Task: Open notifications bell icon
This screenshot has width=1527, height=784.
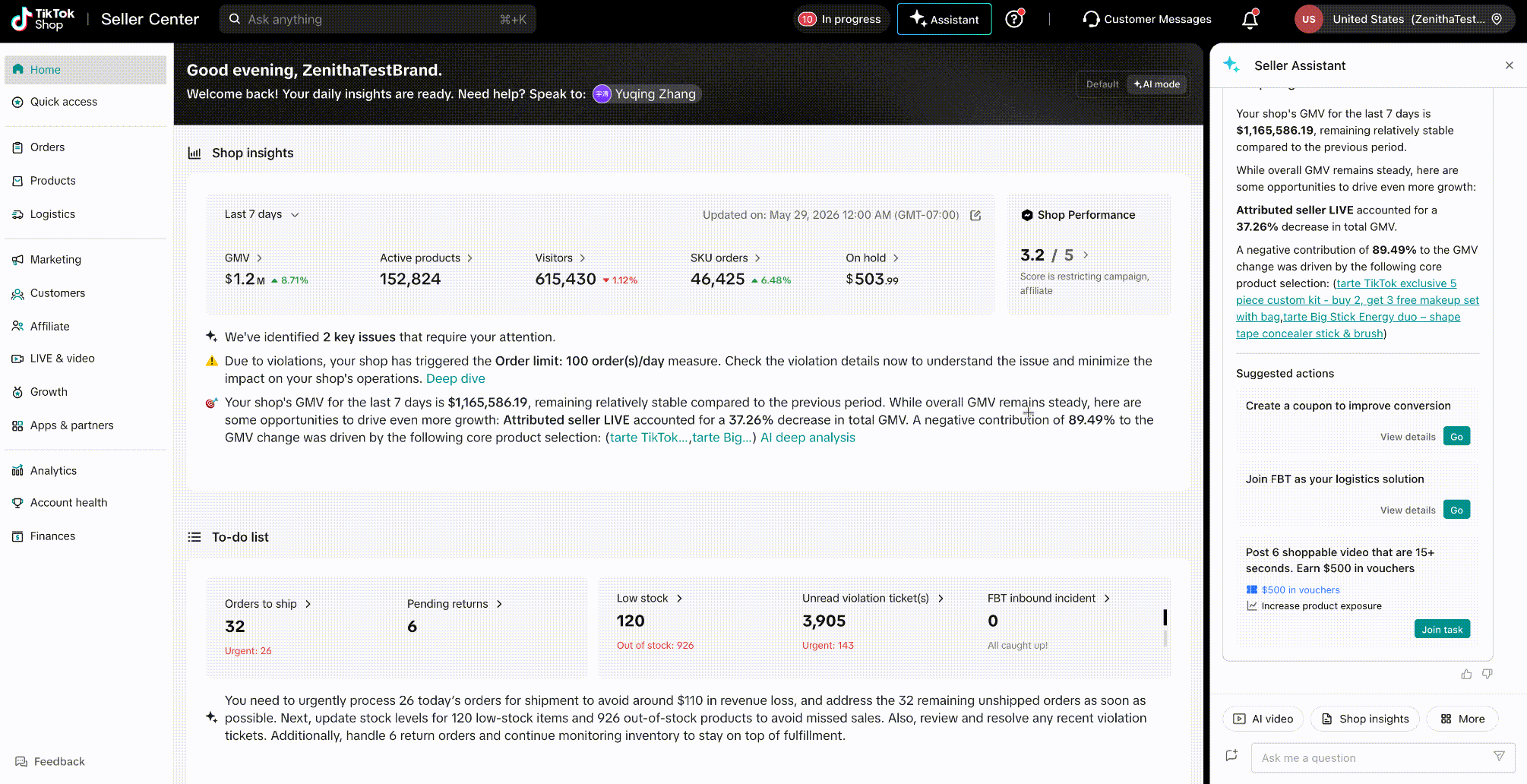Action: coord(1250,19)
